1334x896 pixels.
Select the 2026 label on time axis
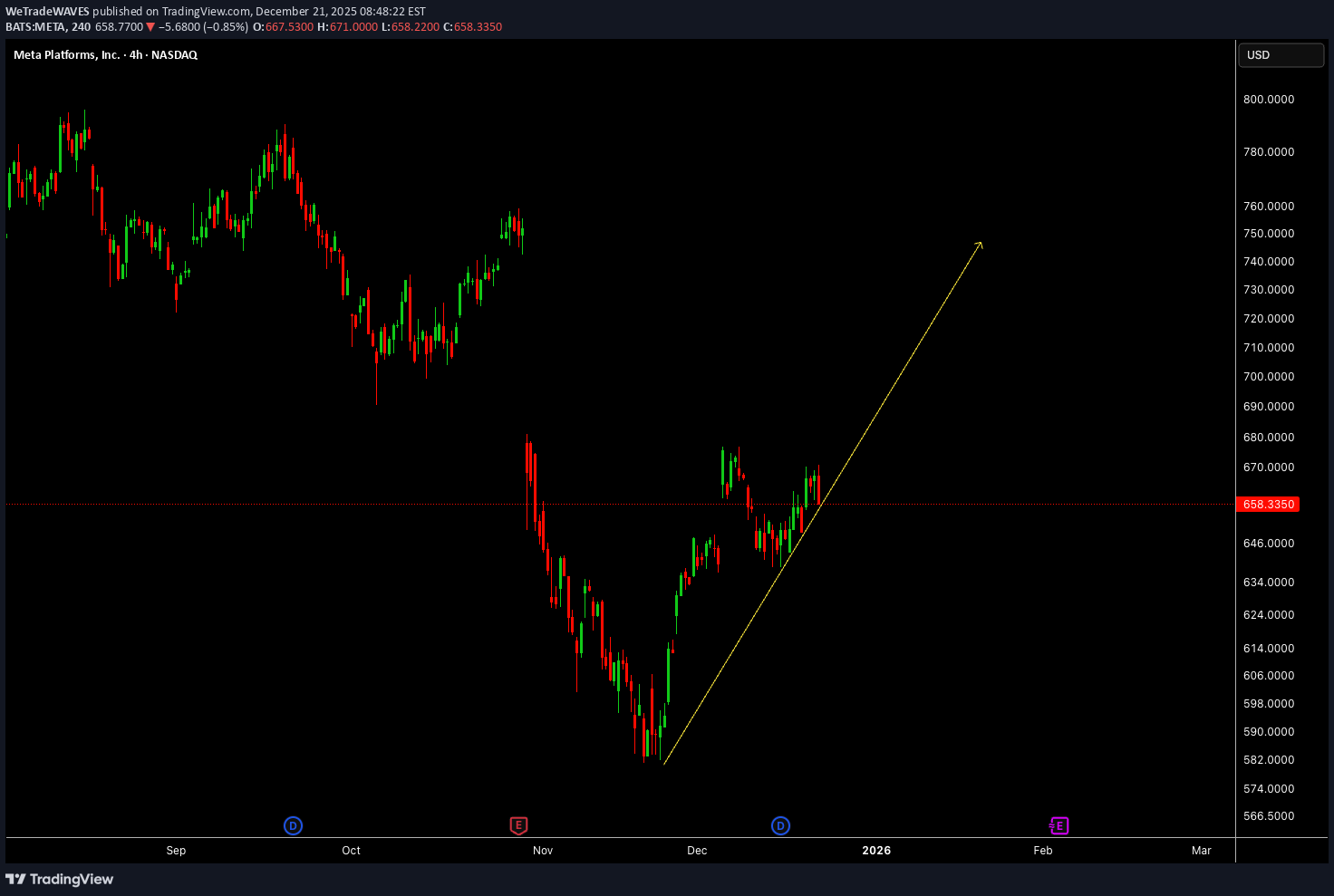tap(876, 851)
